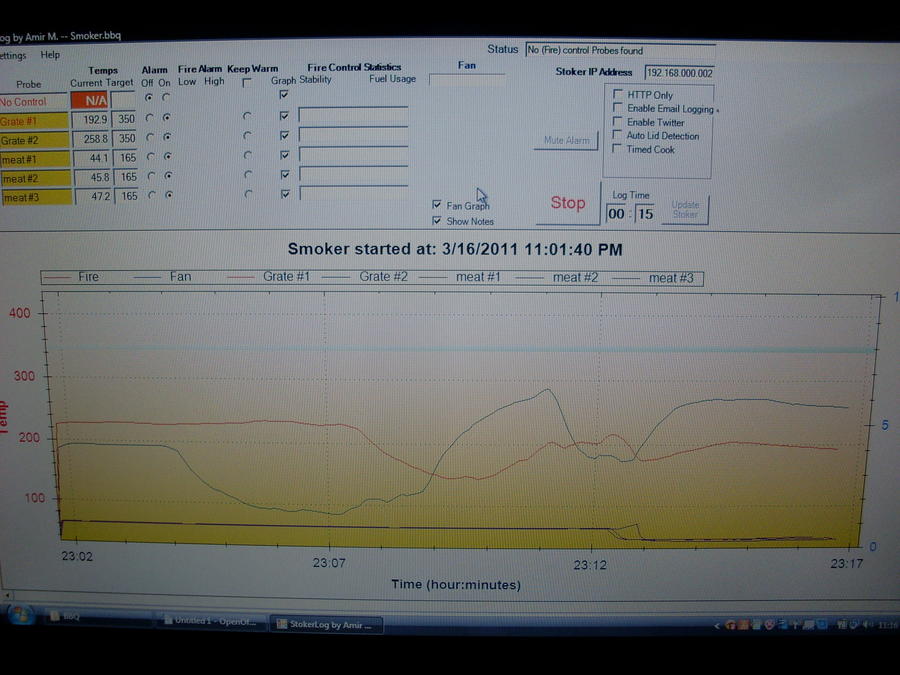Open the Settings menu
The height and width of the screenshot is (675, 900).
click(x=14, y=55)
